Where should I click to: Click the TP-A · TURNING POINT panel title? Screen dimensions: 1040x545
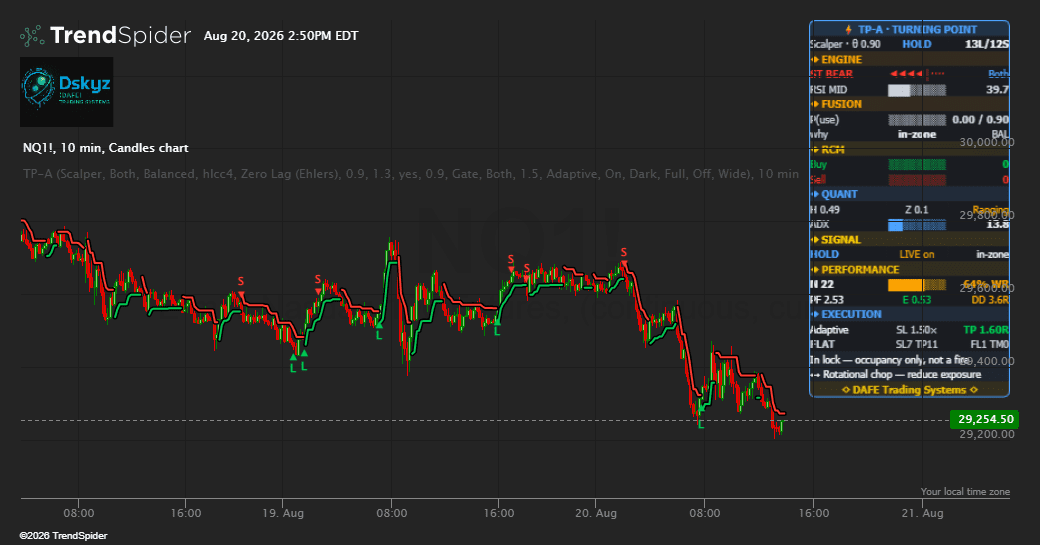[917, 29]
